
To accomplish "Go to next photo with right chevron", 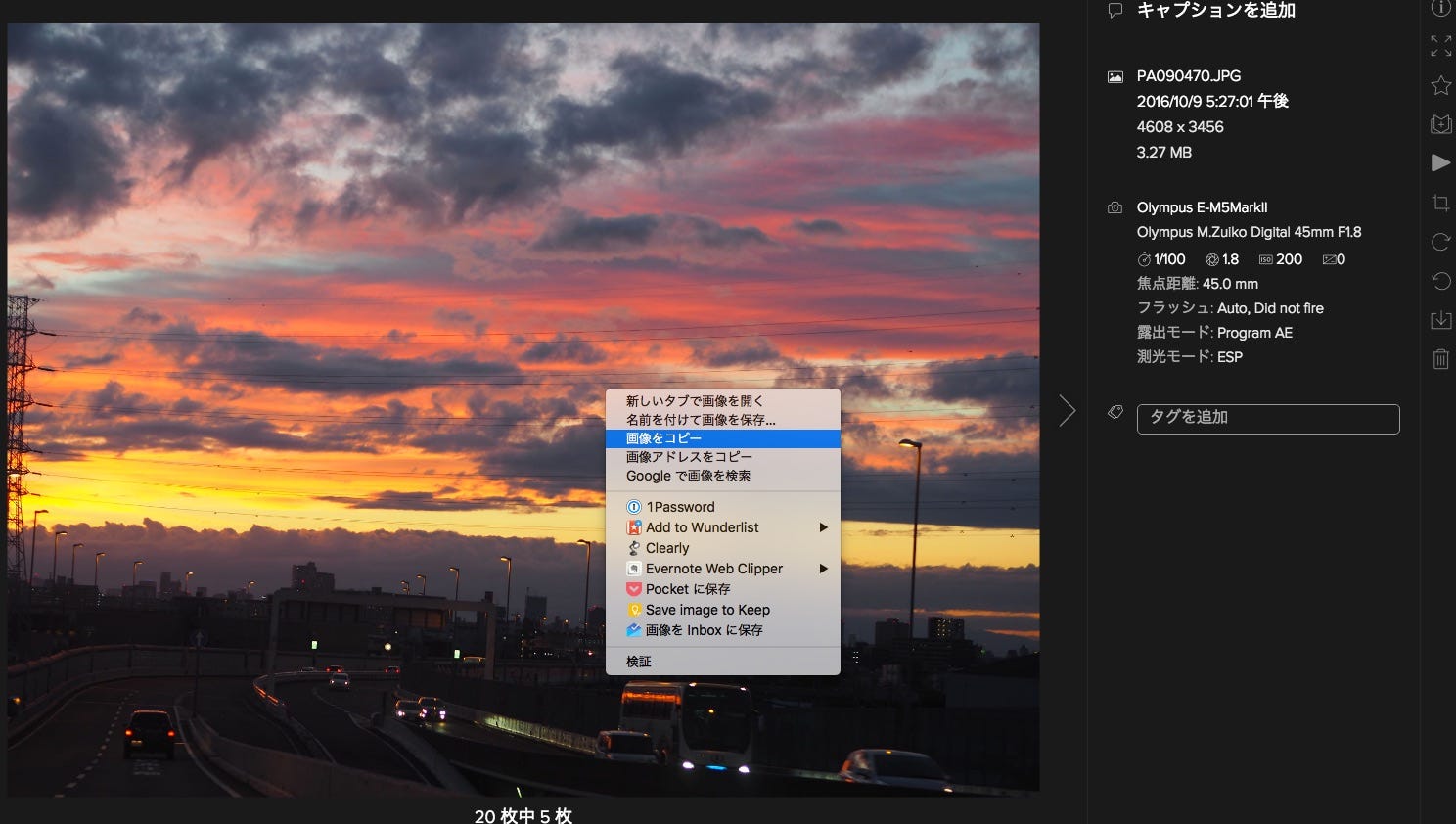I will [1067, 410].
